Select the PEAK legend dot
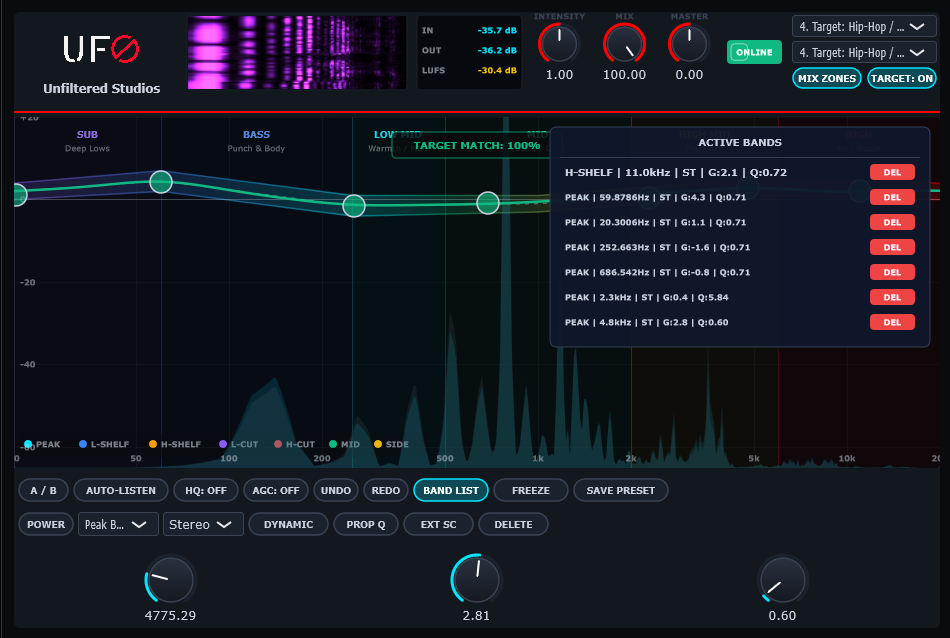Screen dimensions: 950x638 (28, 444)
